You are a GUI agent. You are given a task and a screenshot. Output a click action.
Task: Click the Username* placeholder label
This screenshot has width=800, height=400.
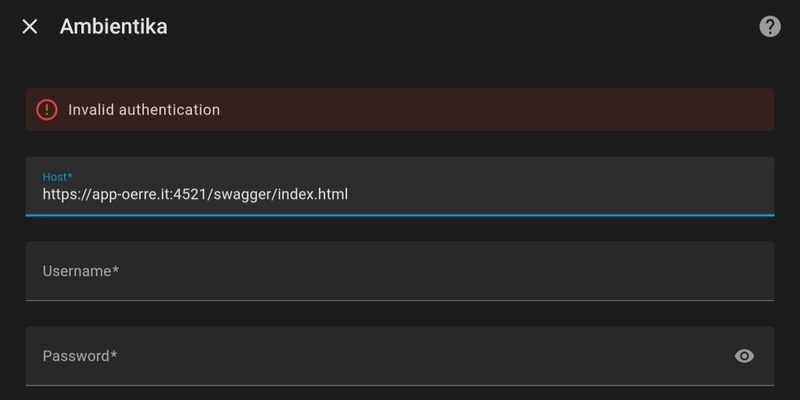[x=81, y=271]
